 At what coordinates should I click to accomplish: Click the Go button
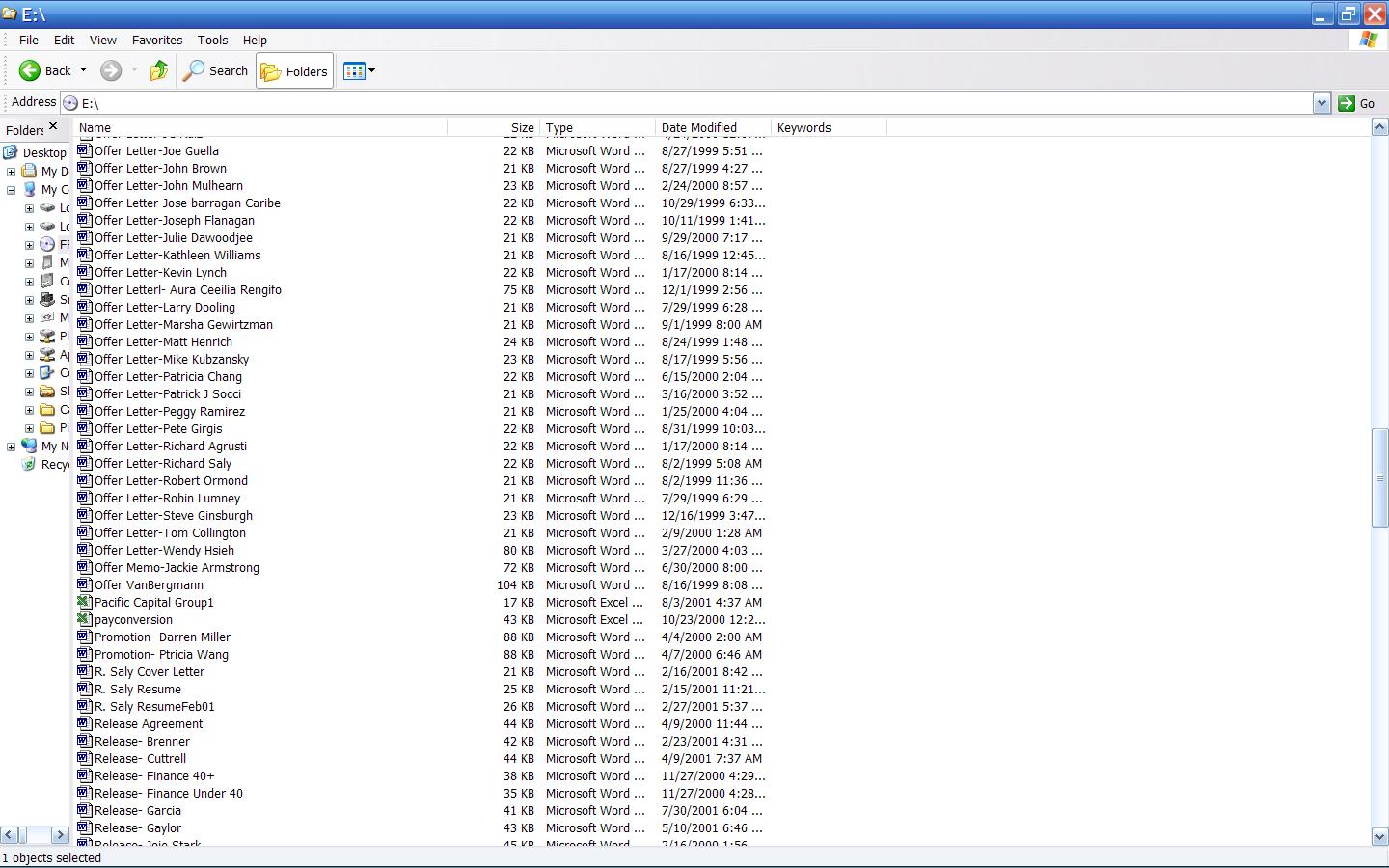(x=1357, y=103)
